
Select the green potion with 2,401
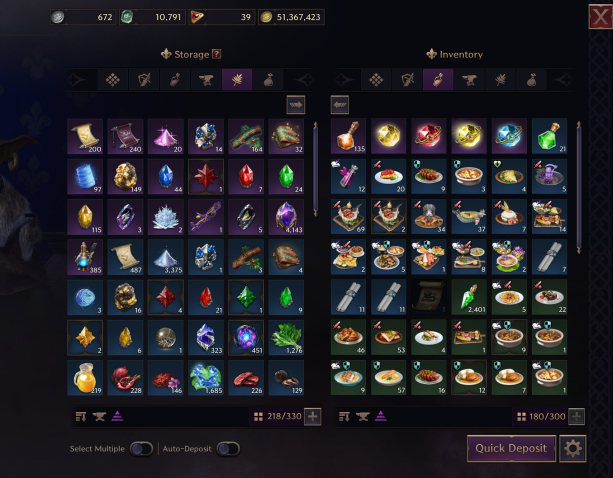point(469,297)
